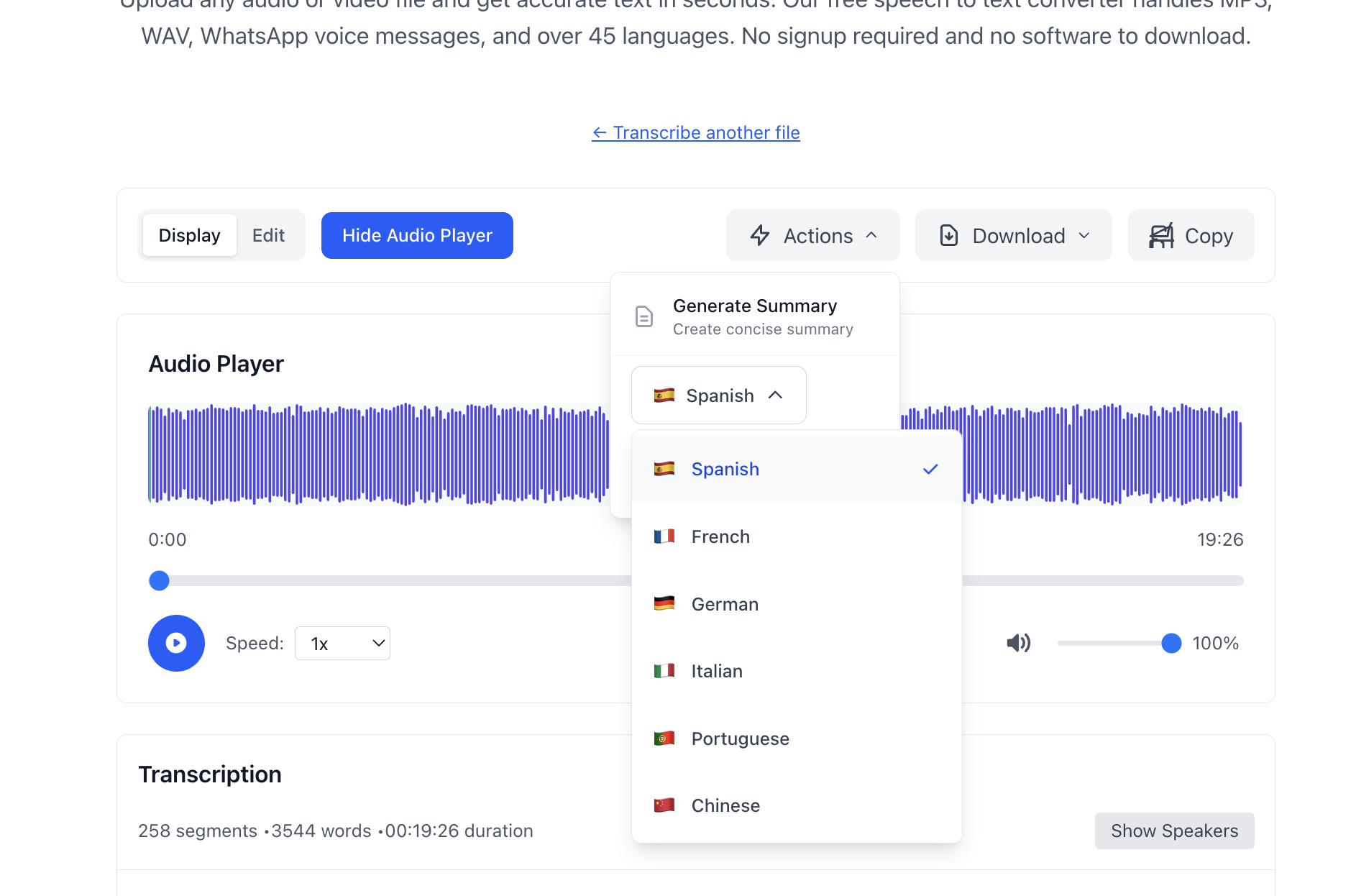This screenshot has height=896, width=1356.
Task: Click the French flag icon
Action: point(664,536)
